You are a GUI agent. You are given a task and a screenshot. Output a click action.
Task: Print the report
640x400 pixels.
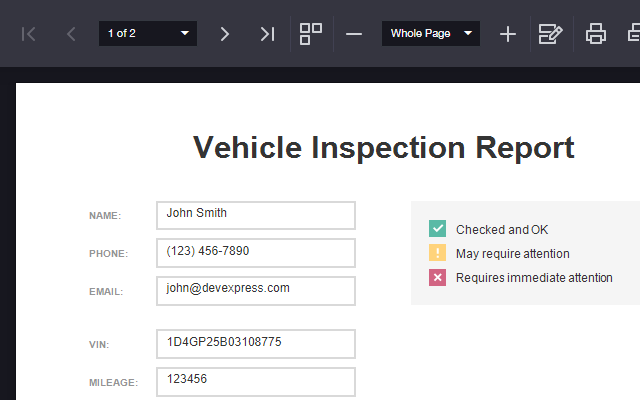[596, 34]
